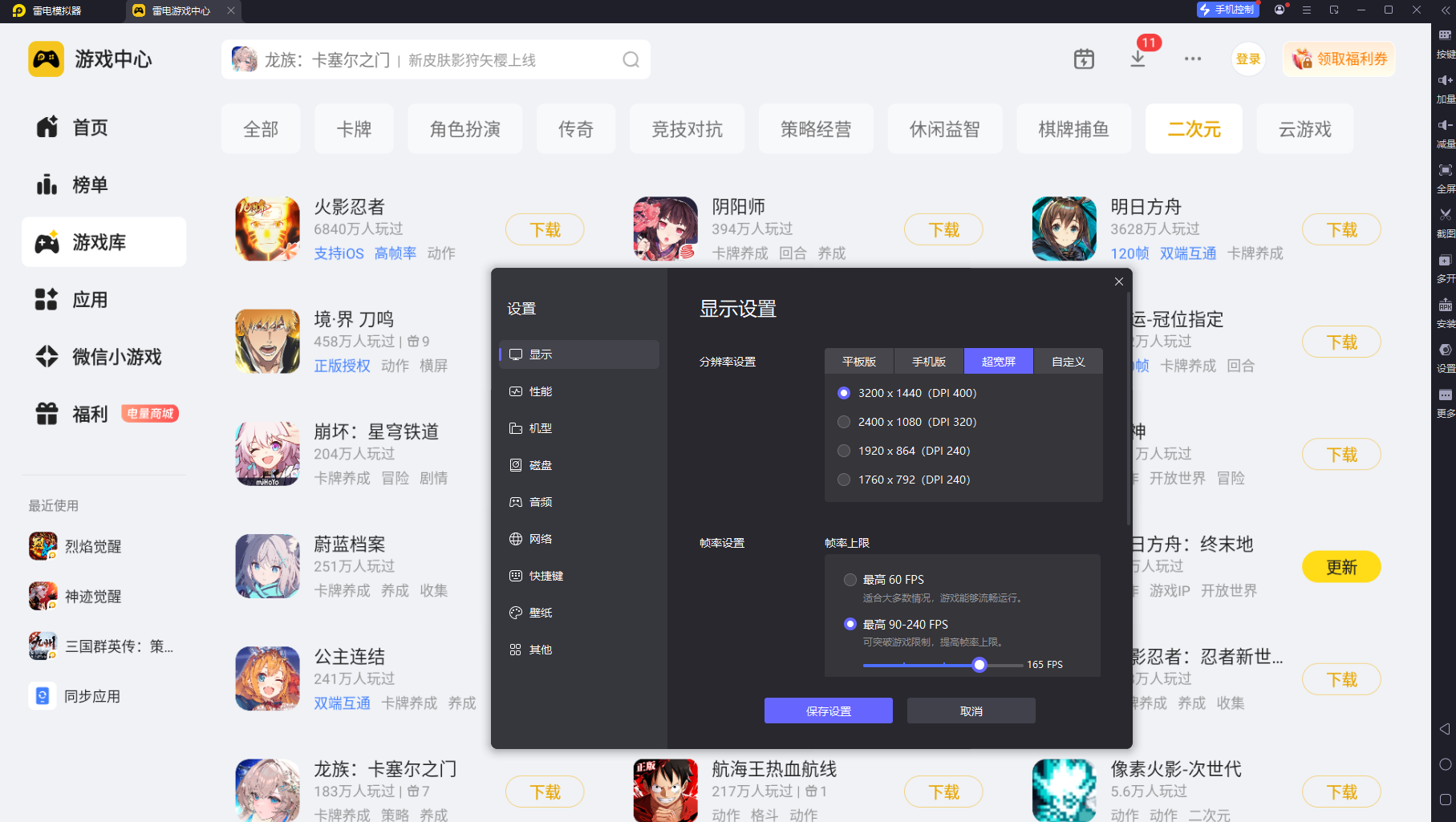Open 快捷键 shortcuts settings section
This screenshot has width=1456, height=822.
pyautogui.click(x=579, y=576)
